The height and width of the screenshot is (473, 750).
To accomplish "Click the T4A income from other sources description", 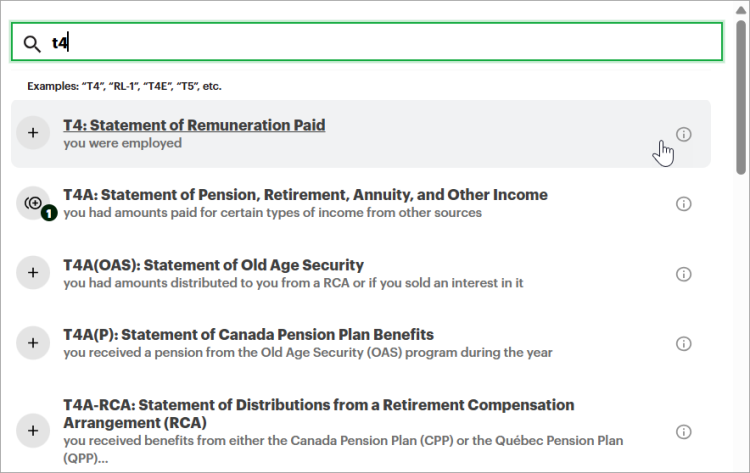I will point(272,213).
